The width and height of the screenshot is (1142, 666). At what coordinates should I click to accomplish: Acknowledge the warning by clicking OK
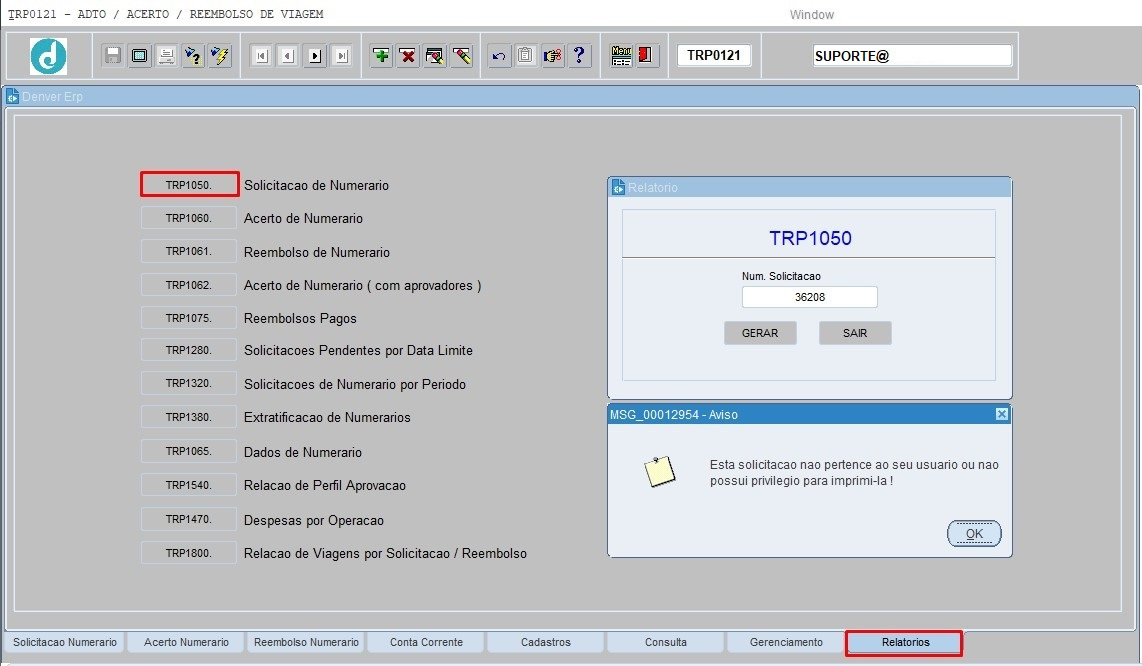(x=973, y=533)
